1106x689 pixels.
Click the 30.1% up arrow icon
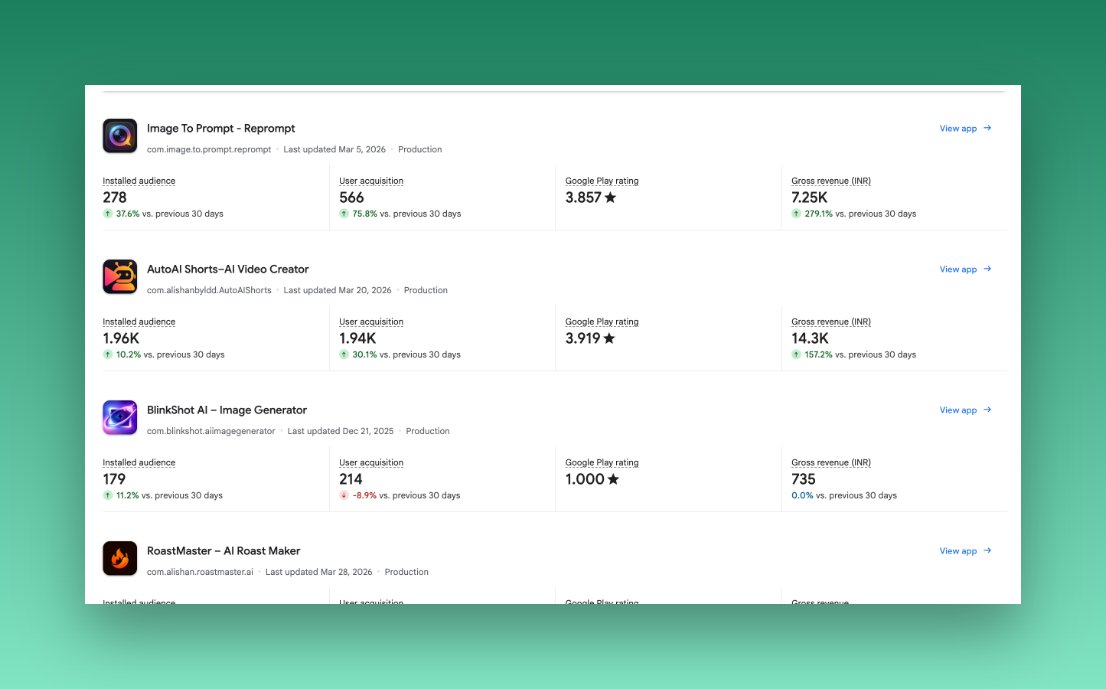344,355
